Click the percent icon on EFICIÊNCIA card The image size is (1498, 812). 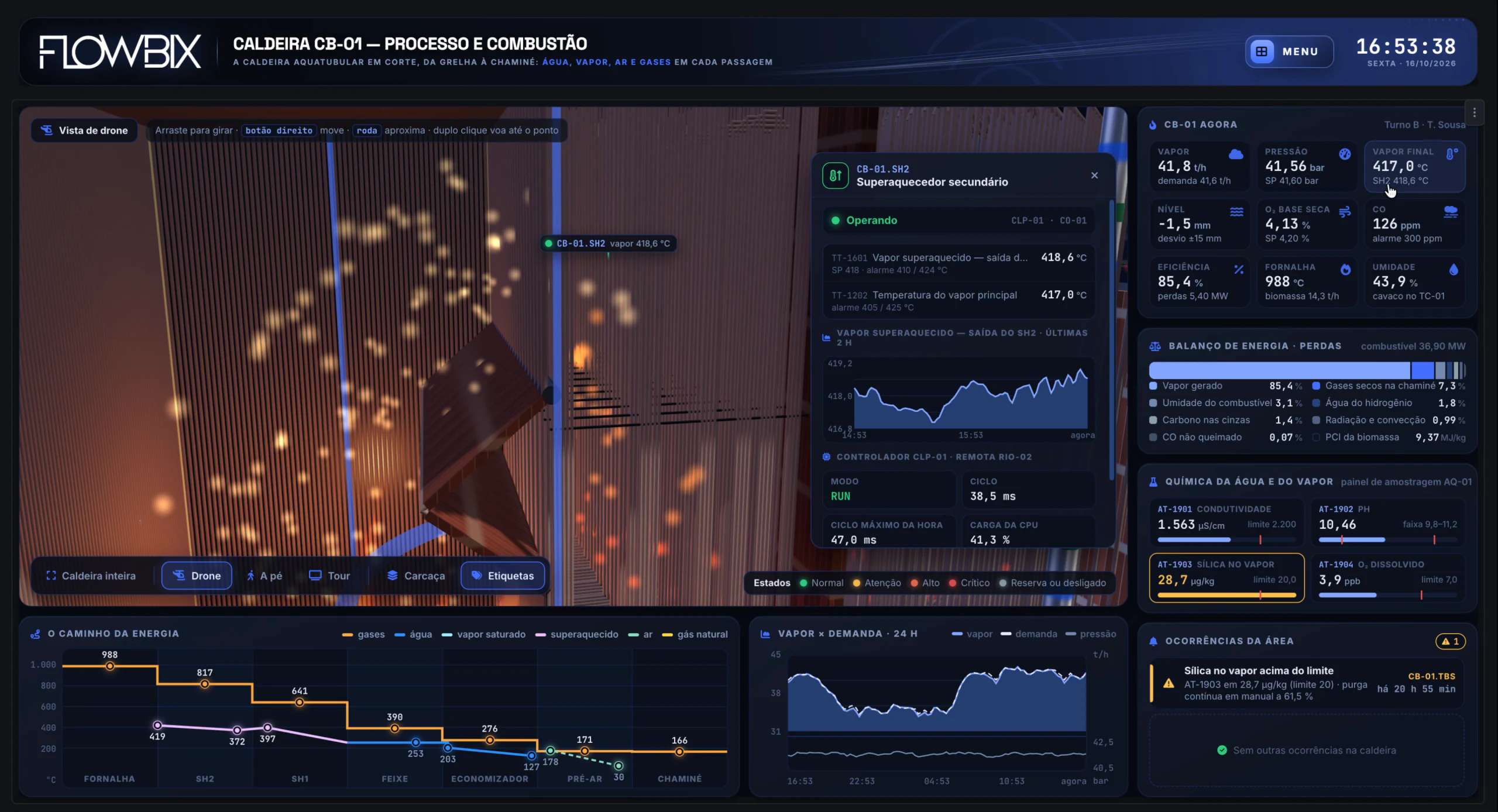coord(1239,270)
